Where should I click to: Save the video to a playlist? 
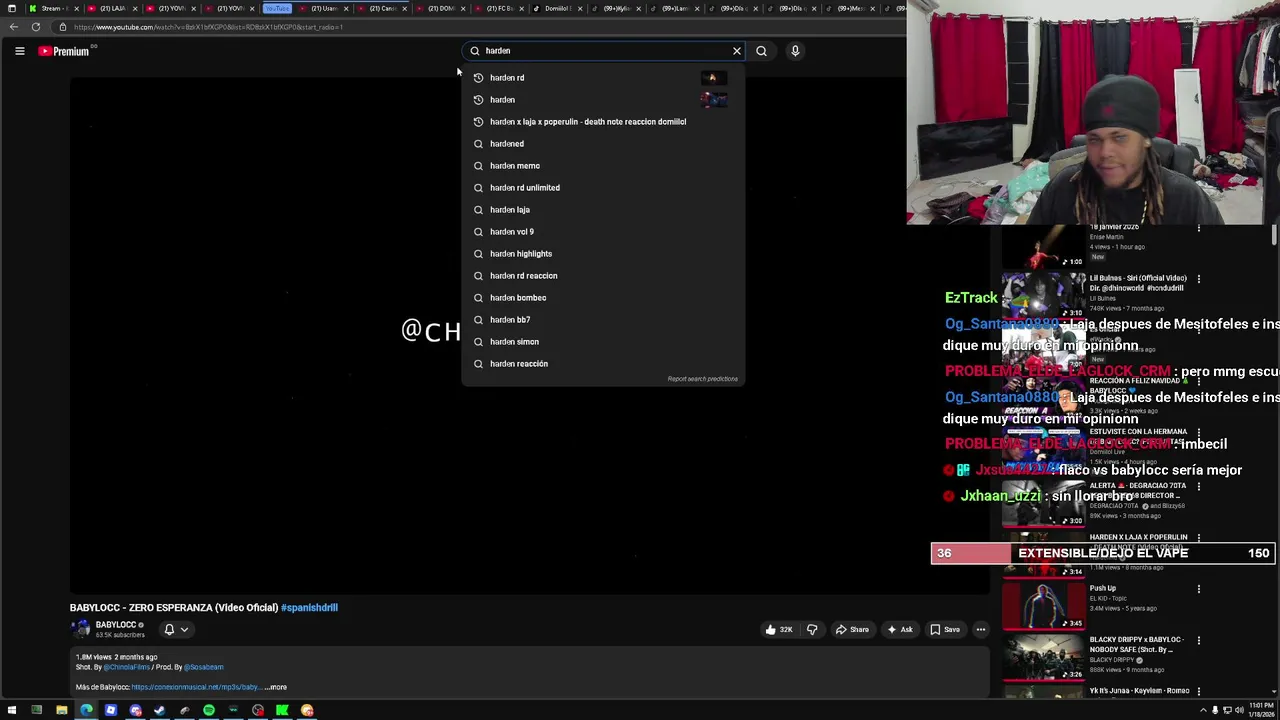point(945,630)
